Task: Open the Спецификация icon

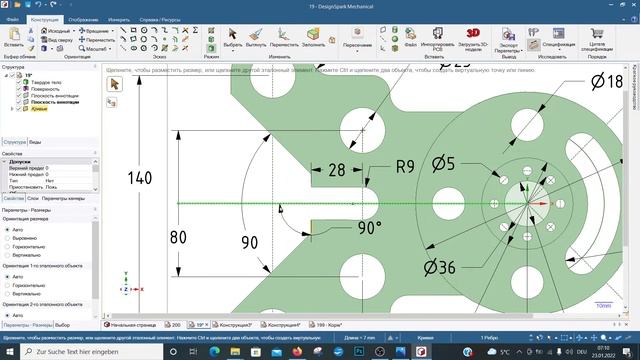Action: coord(558,33)
